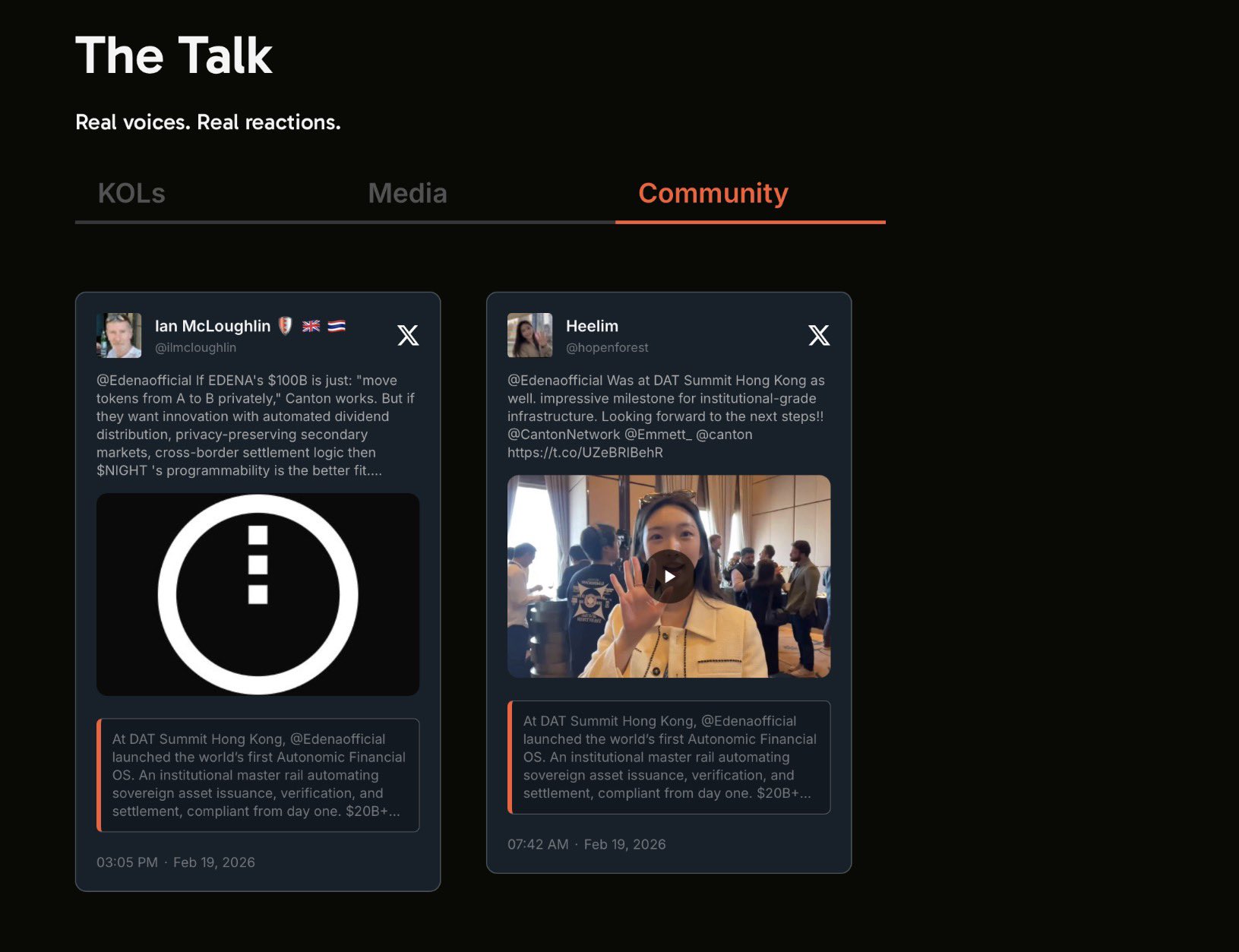Image resolution: width=1239 pixels, height=952 pixels.
Task: Click the 03:05 PM · Feb 19, 2026 timestamp
Action: (175, 862)
